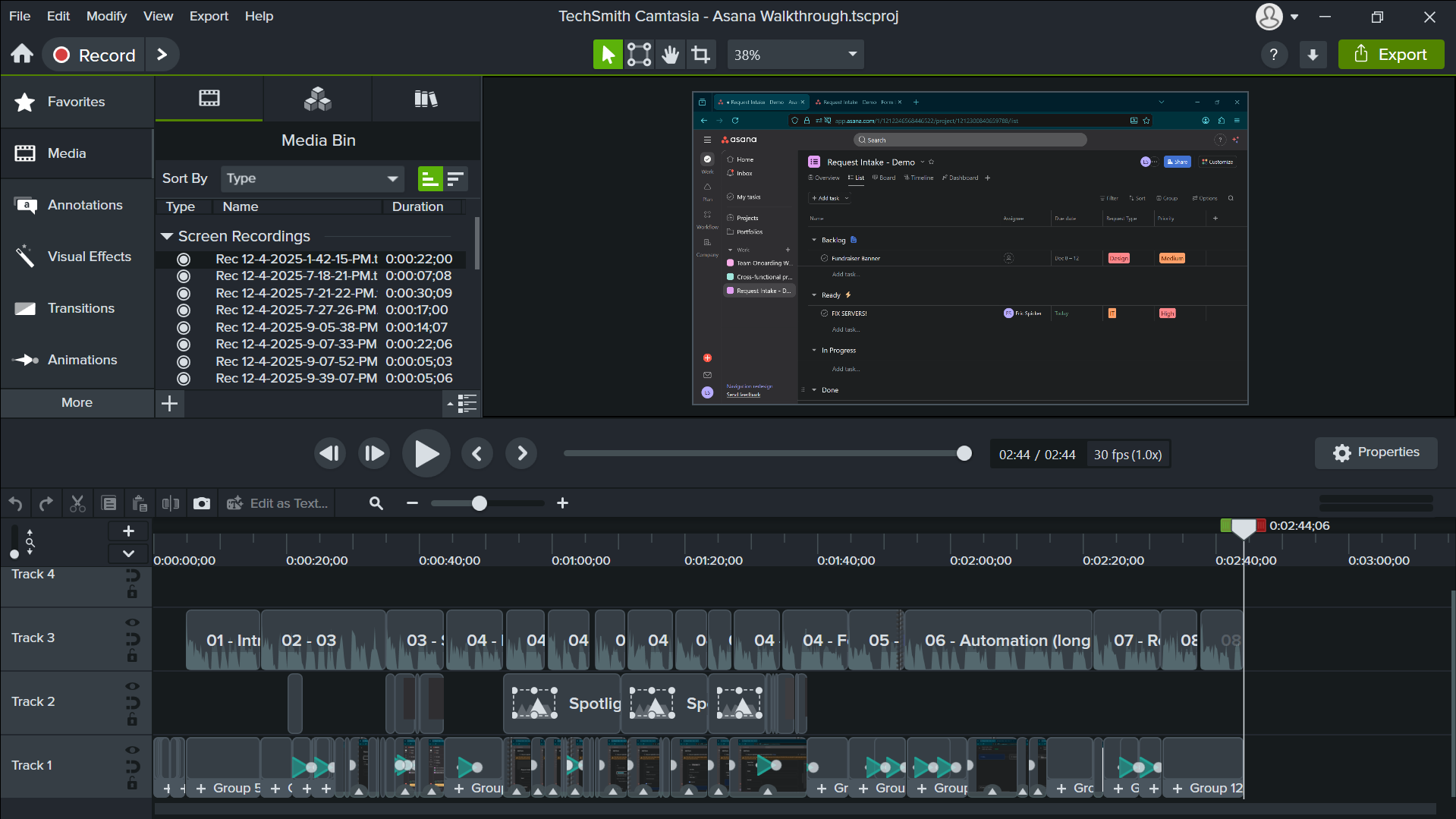Cut the selection with scissors icon
The width and height of the screenshot is (1456, 819).
click(77, 503)
